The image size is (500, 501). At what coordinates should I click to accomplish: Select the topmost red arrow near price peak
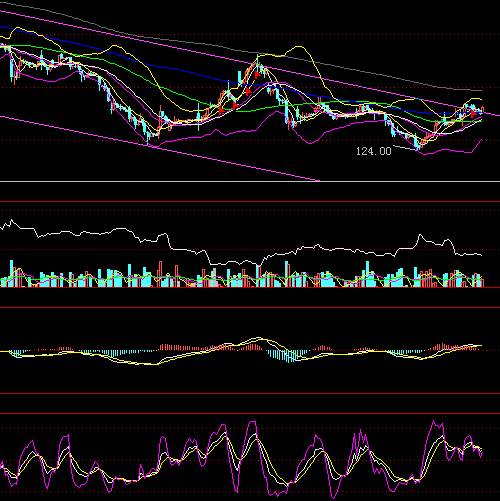(x=257, y=75)
